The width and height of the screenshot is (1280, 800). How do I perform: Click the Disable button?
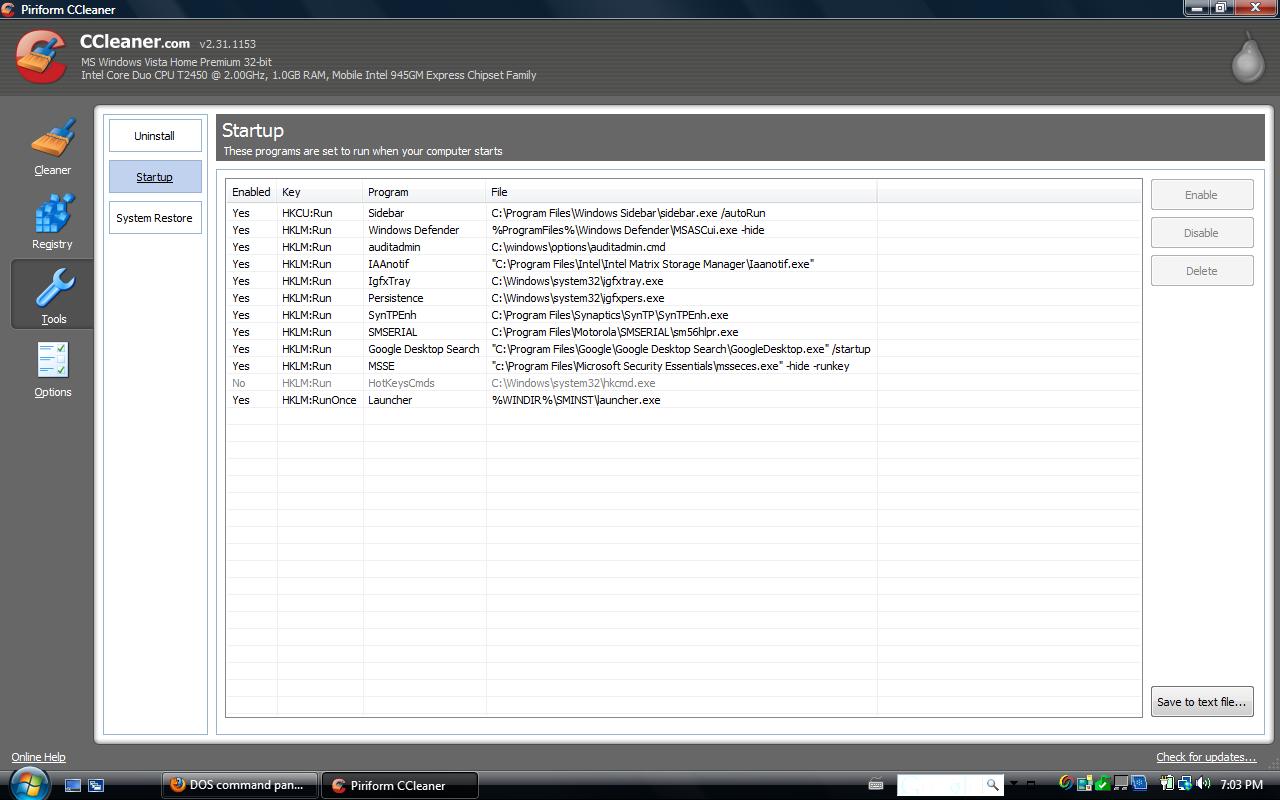click(x=1201, y=233)
